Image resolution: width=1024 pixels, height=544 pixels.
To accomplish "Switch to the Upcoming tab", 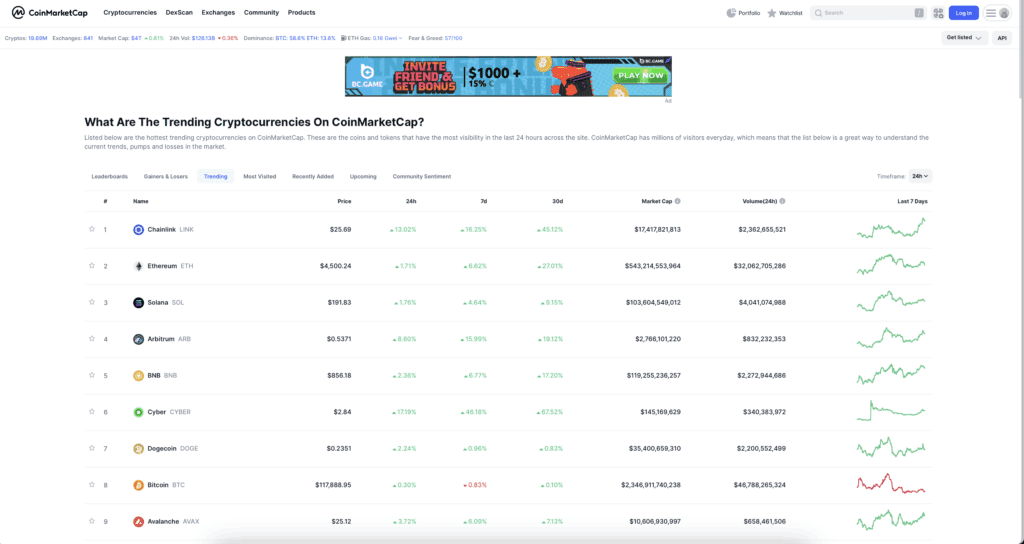I will tap(363, 176).
